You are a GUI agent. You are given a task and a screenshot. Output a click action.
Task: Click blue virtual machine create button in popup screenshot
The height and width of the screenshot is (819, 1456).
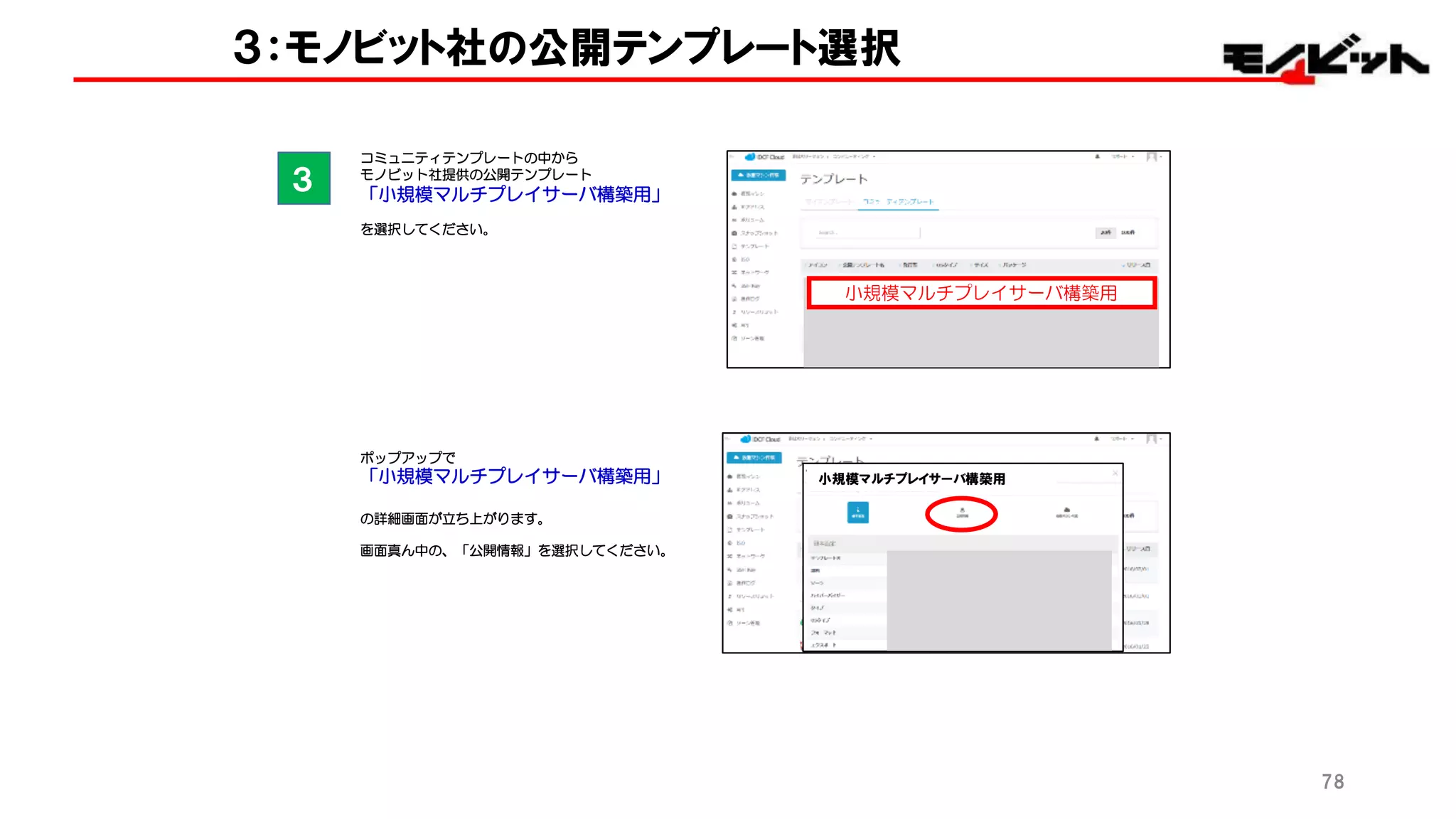tap(754, 458)
